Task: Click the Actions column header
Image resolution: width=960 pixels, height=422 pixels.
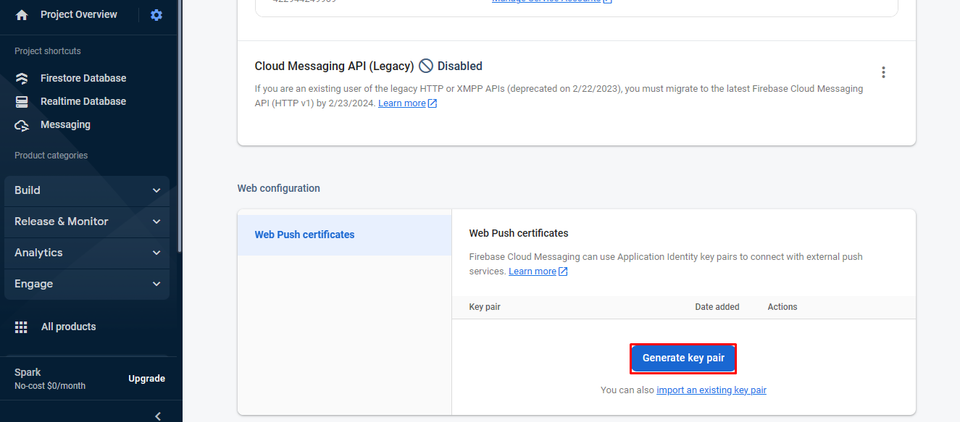Action: point(782,307)
